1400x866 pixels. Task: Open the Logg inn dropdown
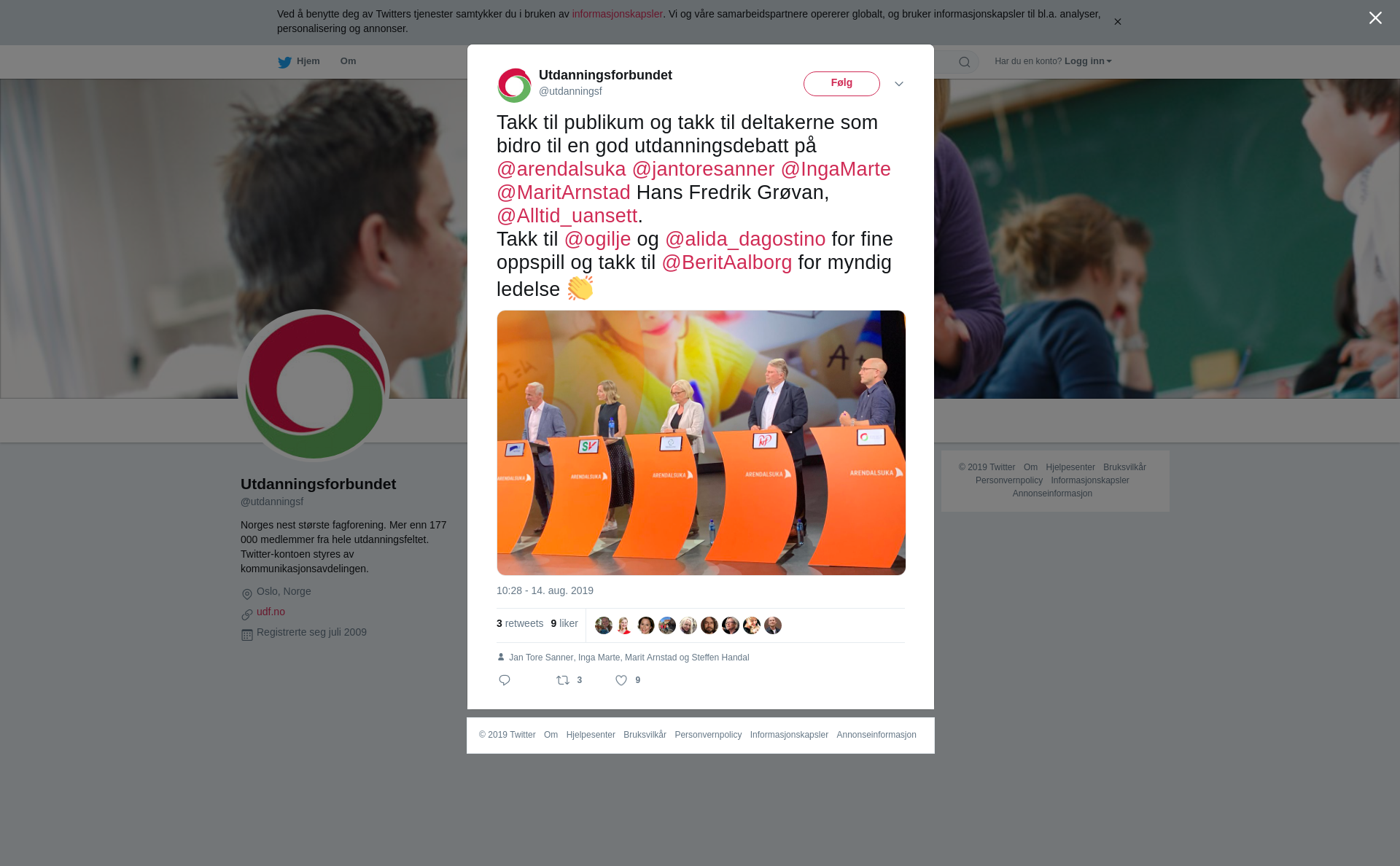1088,61
